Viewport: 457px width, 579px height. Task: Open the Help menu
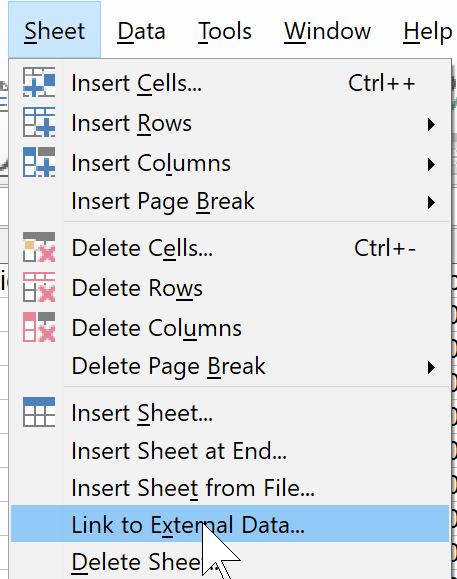pyautogui.click(x=427, y=31)
